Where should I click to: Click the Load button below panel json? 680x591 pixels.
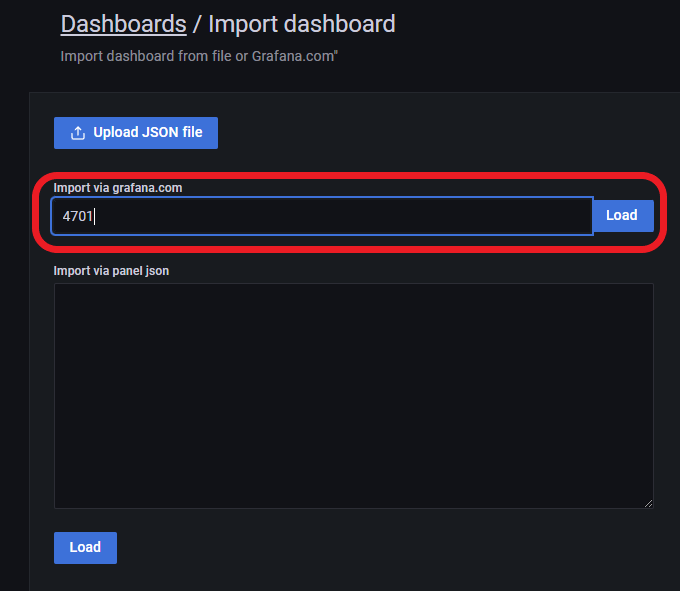click(85, 548)
